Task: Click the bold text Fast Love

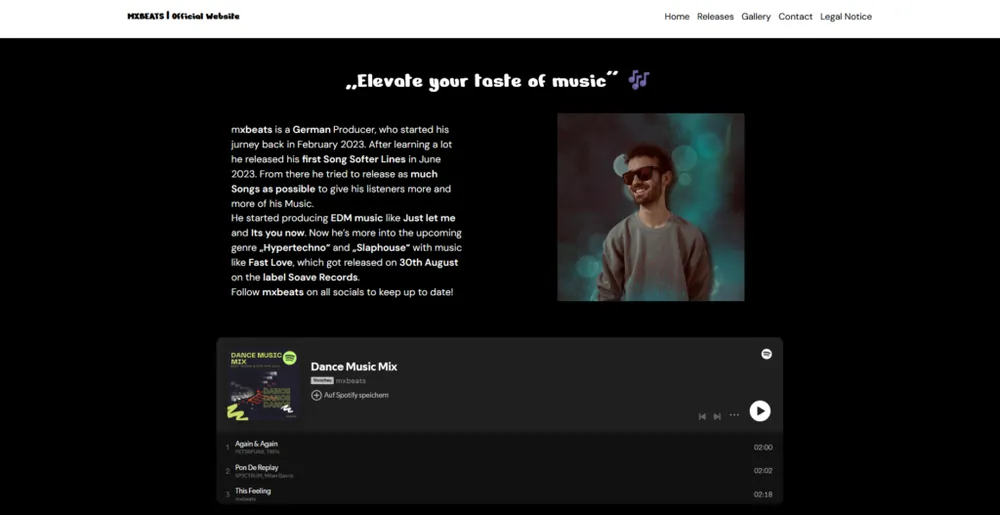Action: [271, 262]
